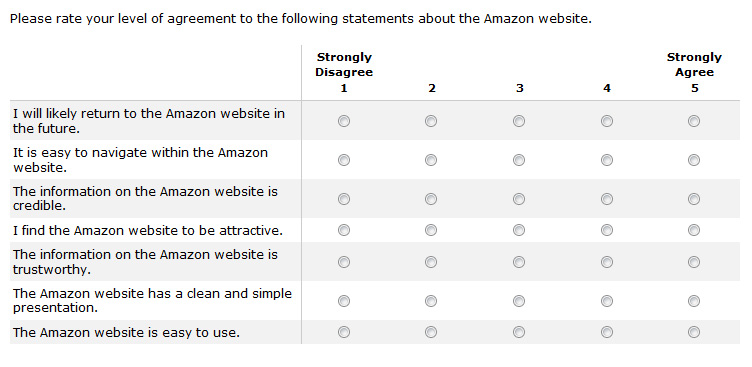Image resolution: width=752 pixels, height=367 pixels.
Task: Select rating 5 for website is easy to use
Action: coord(693,332)
